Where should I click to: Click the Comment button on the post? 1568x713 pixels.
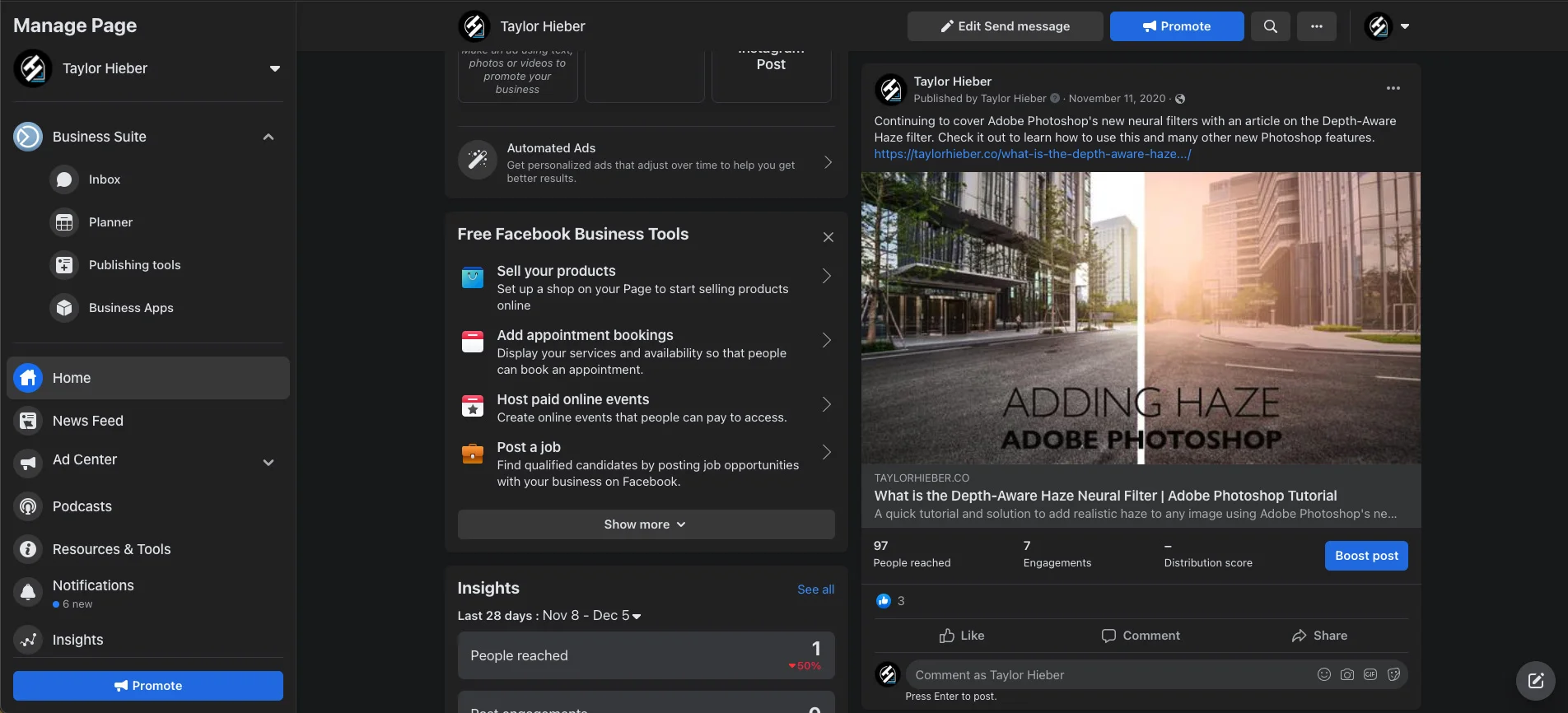(1141, 636)
